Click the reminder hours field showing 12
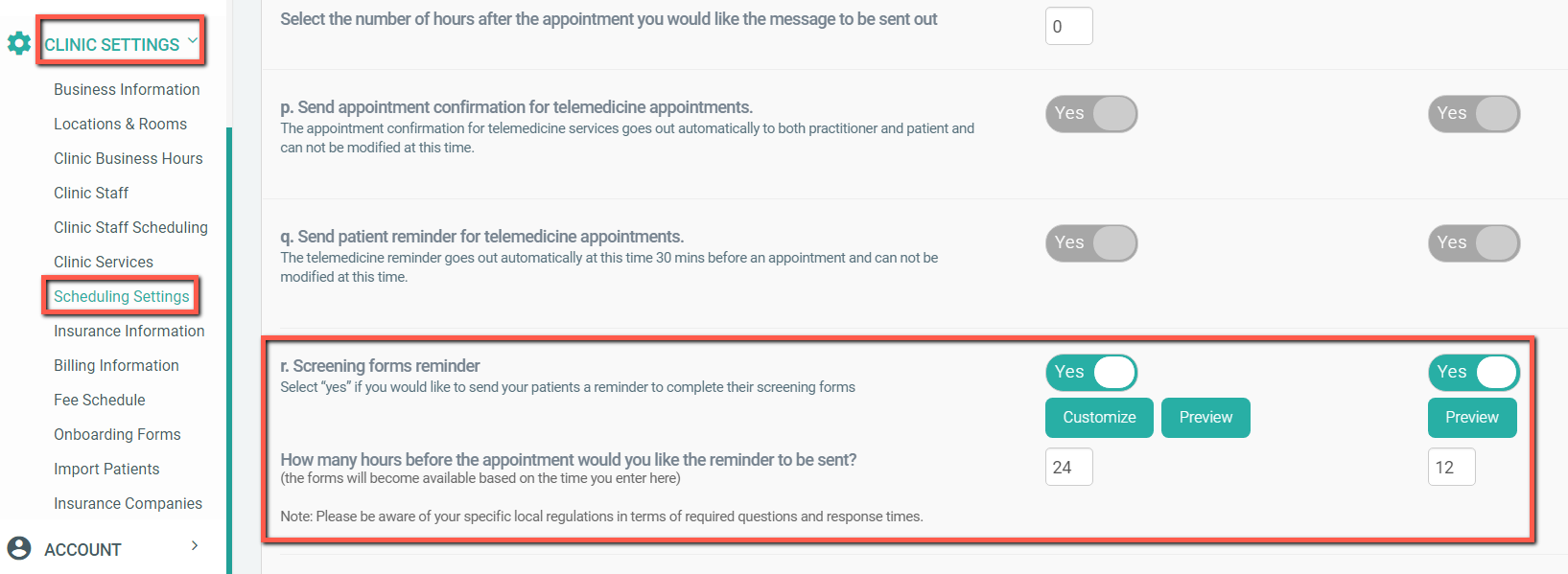This screenshot has width=1568, height=574. 1451,468
